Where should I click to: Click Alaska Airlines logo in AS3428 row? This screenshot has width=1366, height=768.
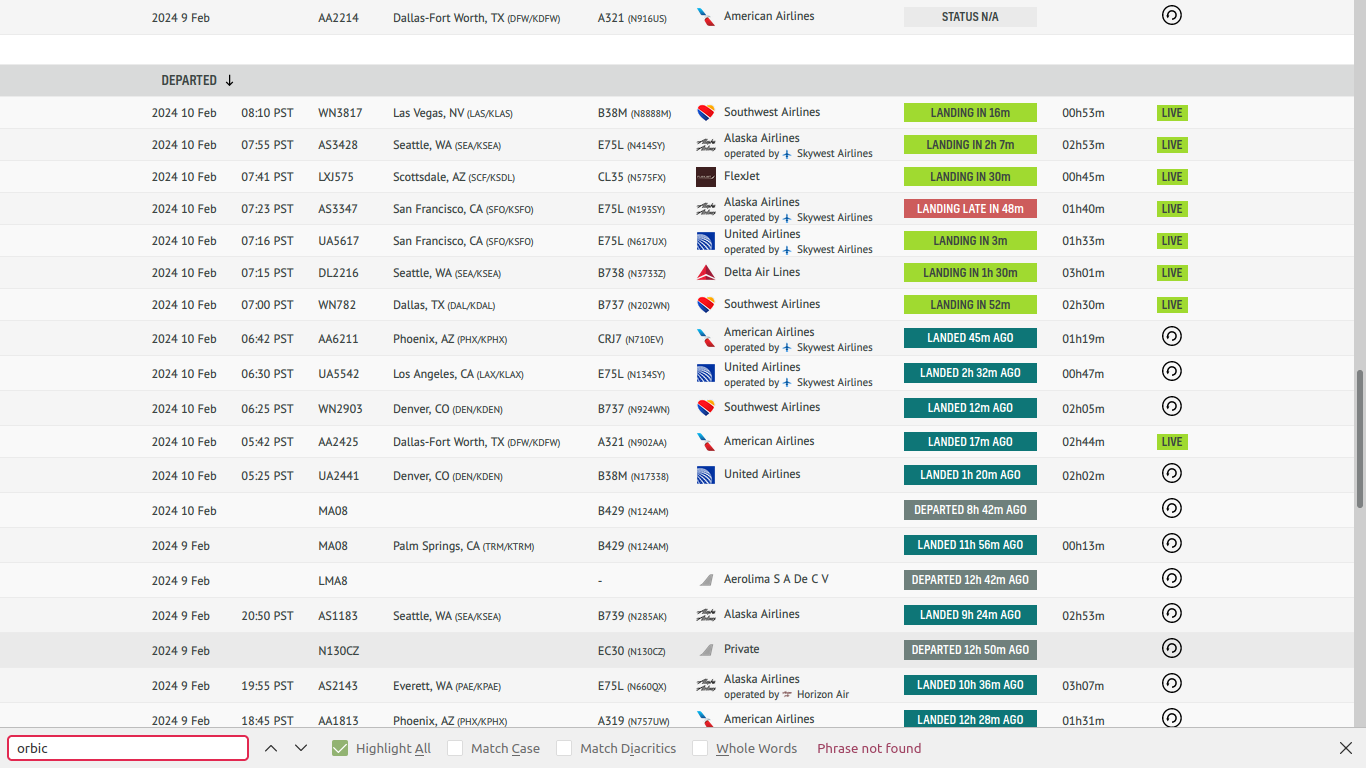706,145
